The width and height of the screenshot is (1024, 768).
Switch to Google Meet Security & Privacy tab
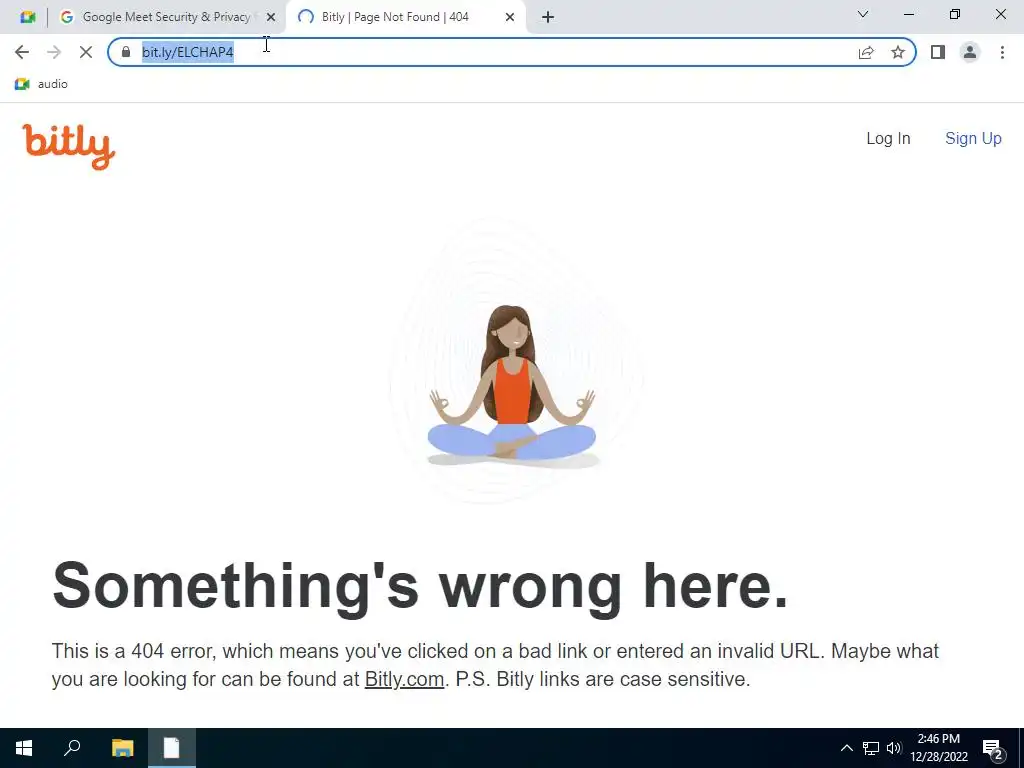coord(166,17)
